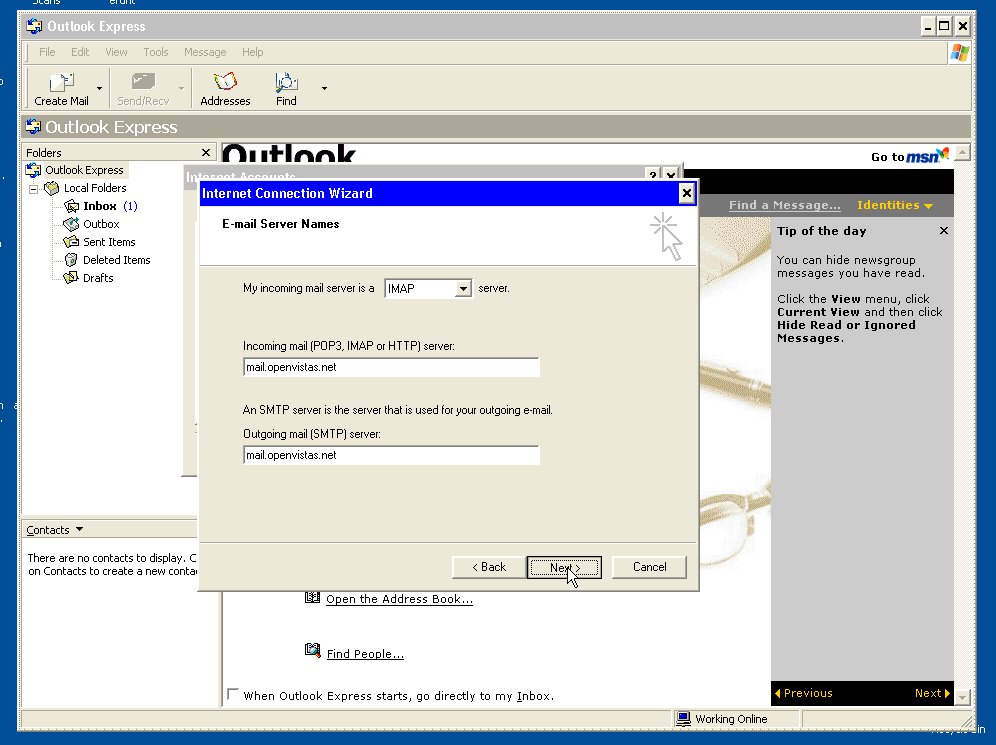Viewport: 996px width, 745px height.
Task: Open the incoming server type dropdown
Action: pos(463,288)
